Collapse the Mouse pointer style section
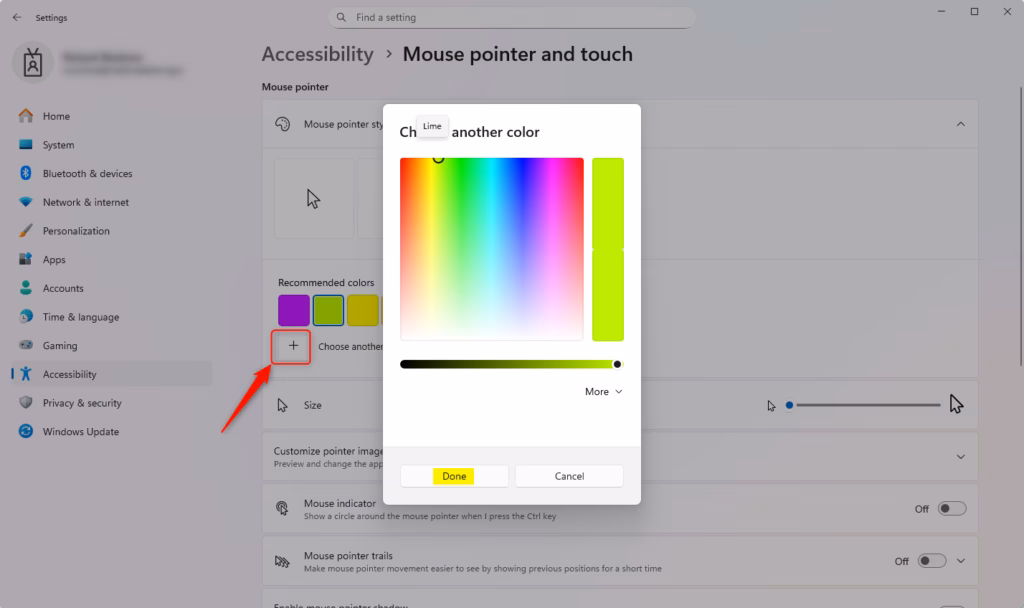Screen dimensions: 1024x608 tap(960, 124)
